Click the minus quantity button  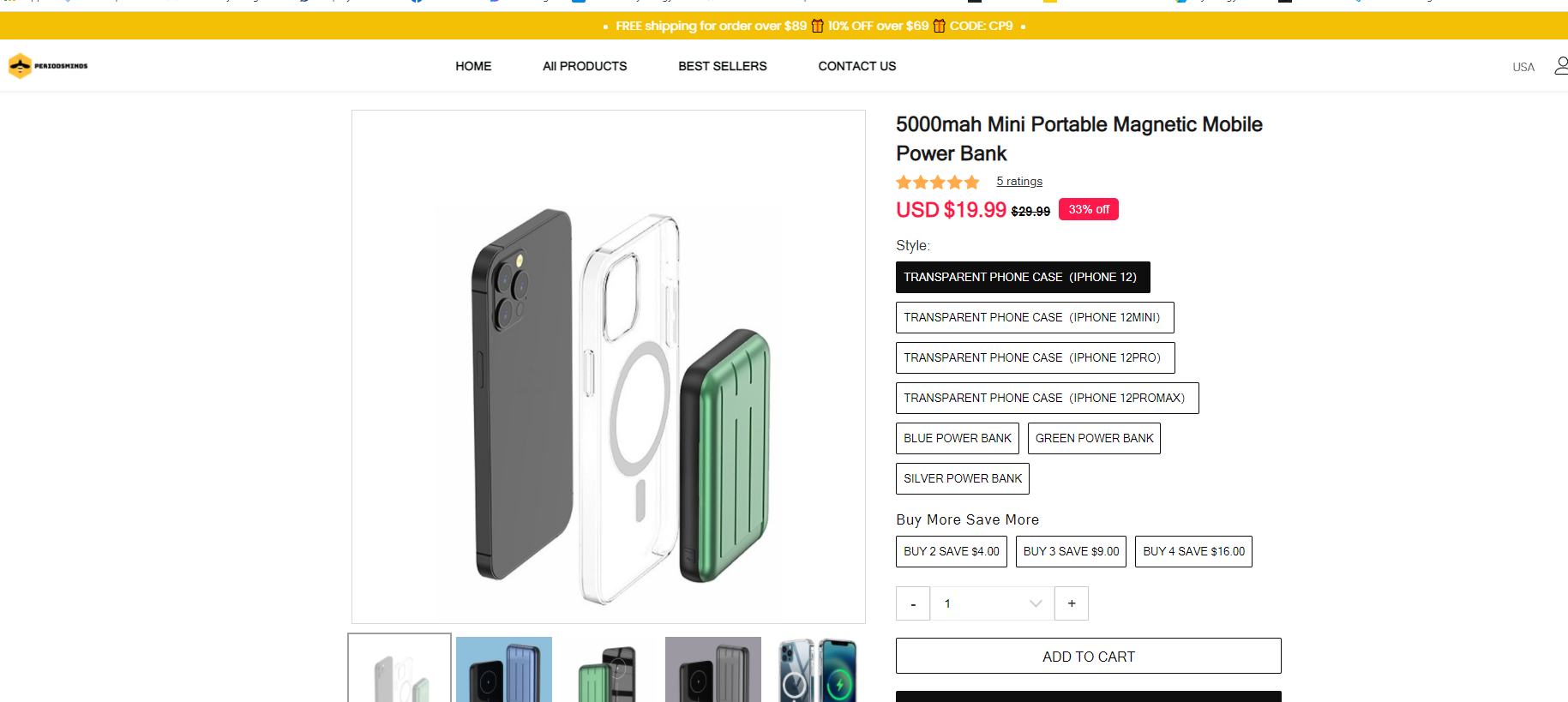point(913,603)
